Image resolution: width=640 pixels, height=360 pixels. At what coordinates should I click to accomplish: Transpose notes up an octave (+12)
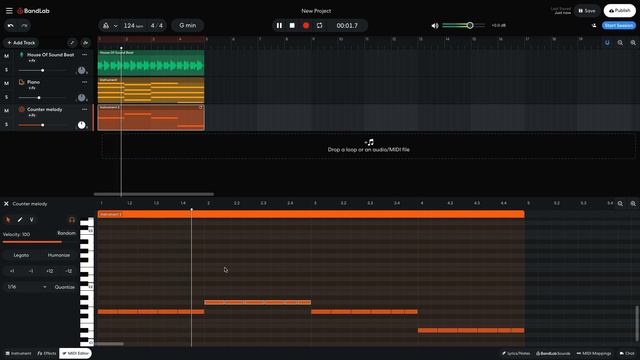[49, 271]
